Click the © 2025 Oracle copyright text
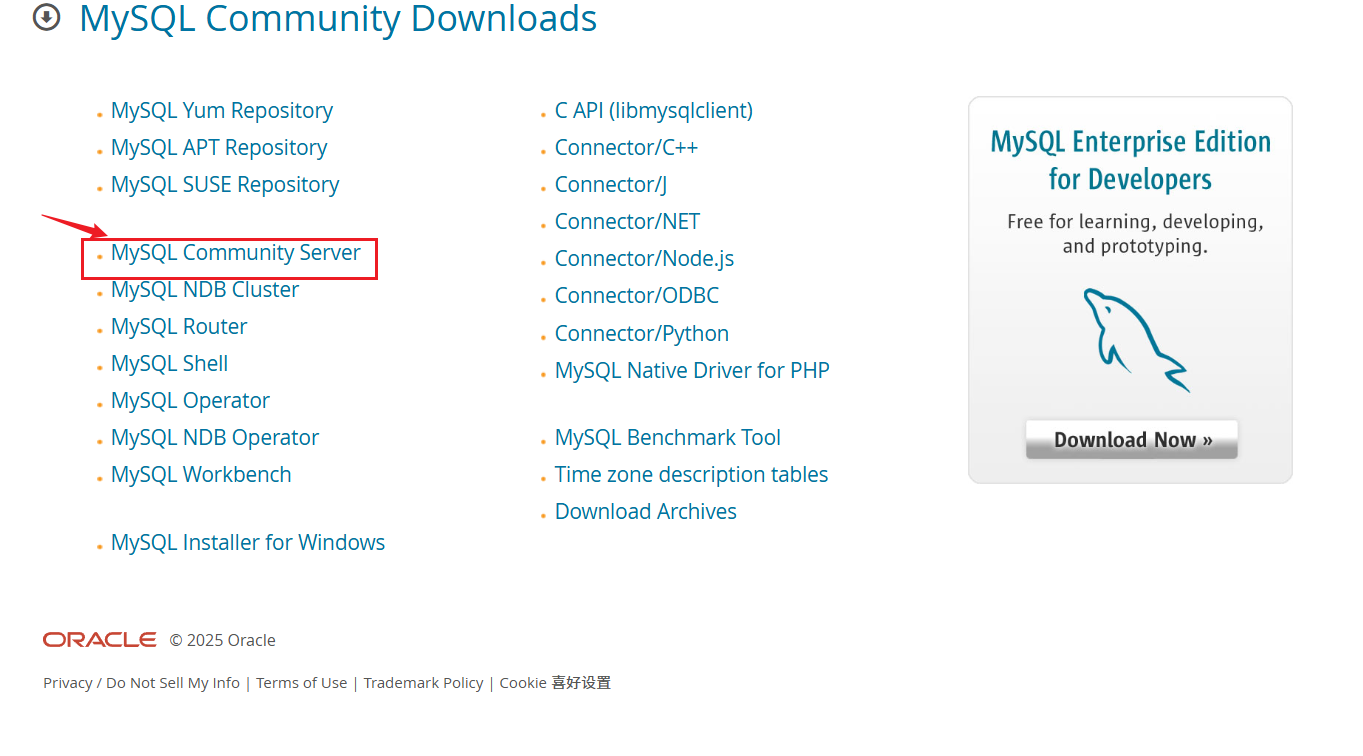 click(222, 640)
